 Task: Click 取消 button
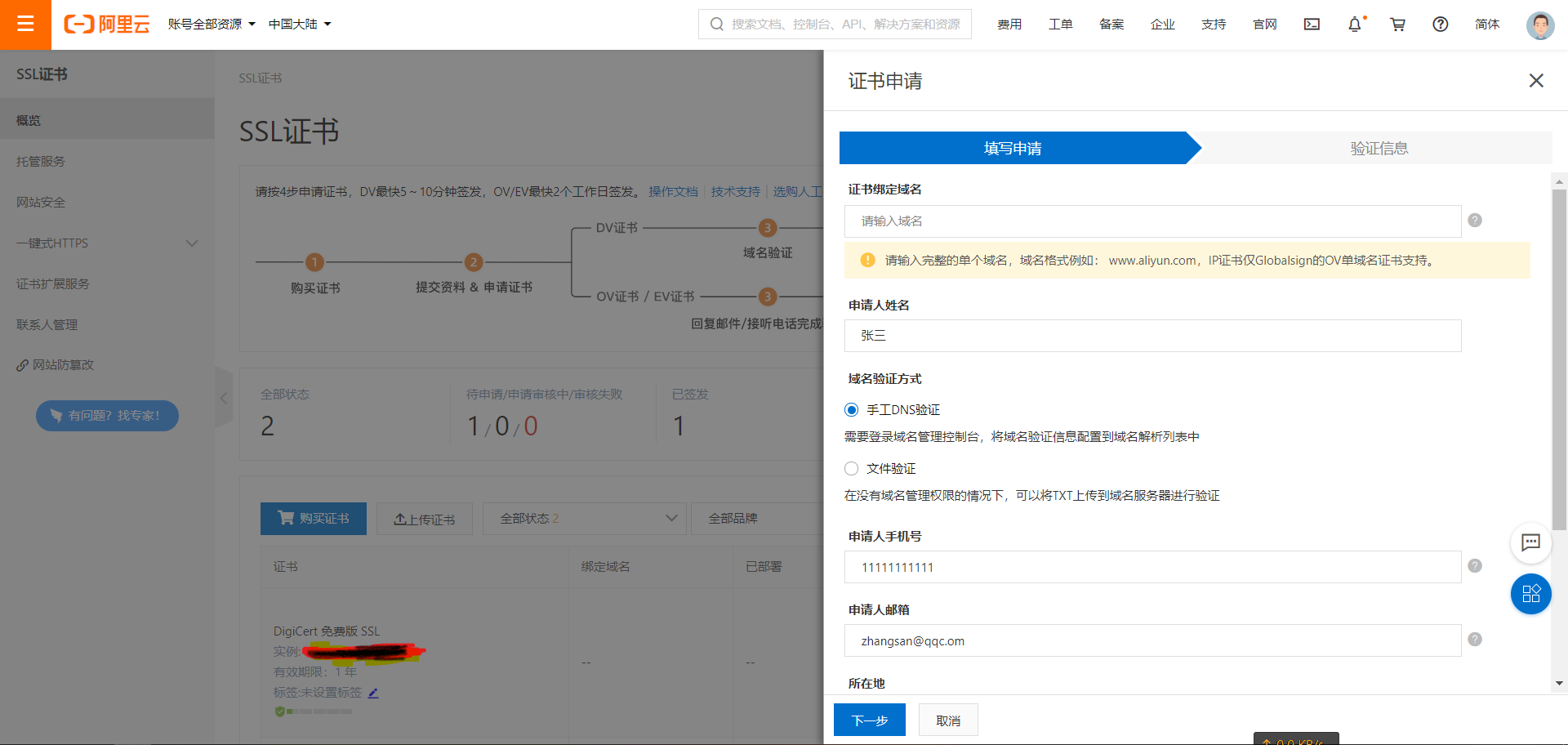[x=948, y=720]
